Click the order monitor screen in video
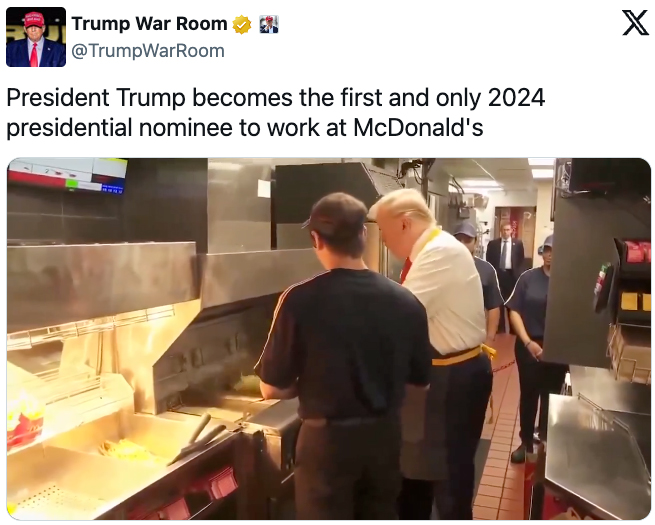This screenshot has width=655, height=525. click(68, 175)
